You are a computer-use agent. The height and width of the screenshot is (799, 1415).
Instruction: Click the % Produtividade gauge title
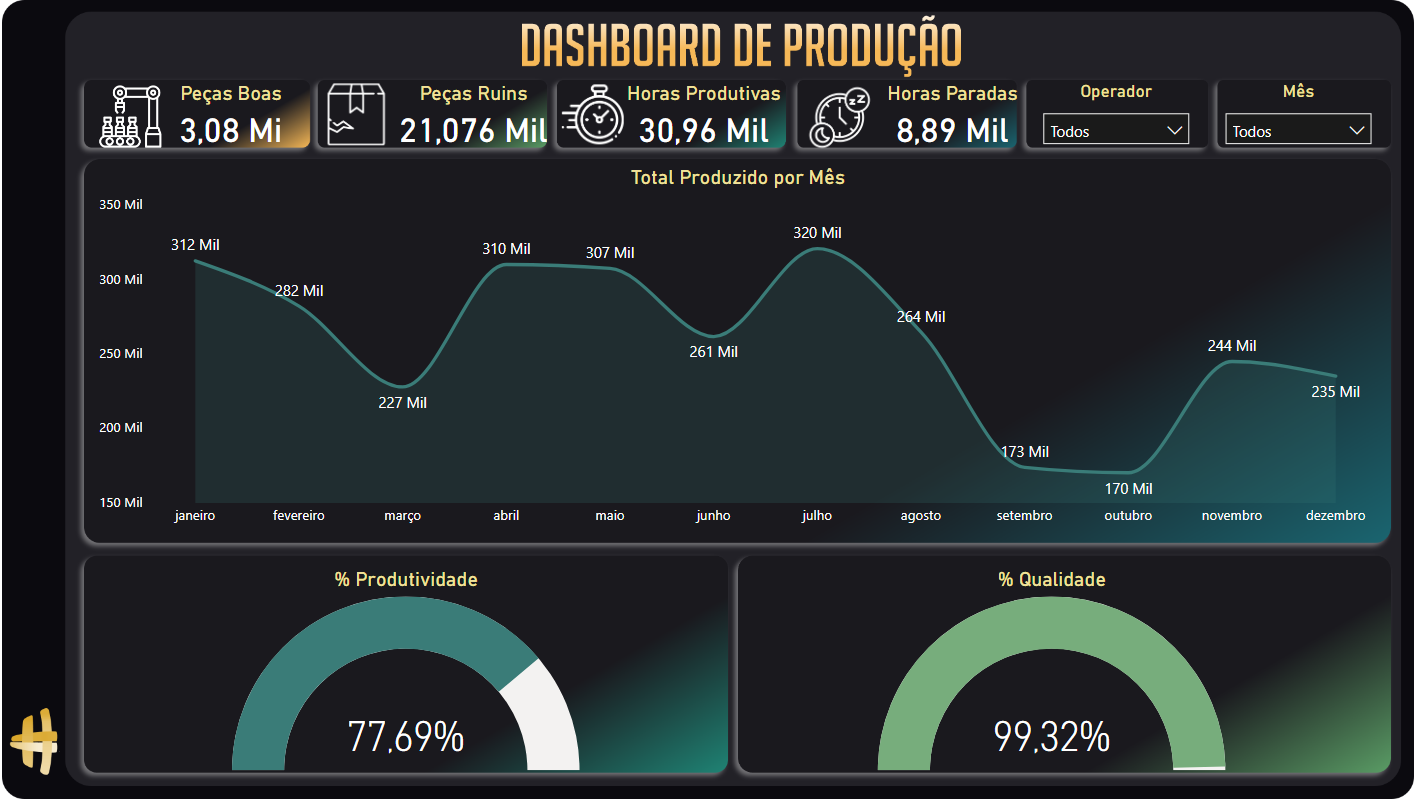pos(406,580)
